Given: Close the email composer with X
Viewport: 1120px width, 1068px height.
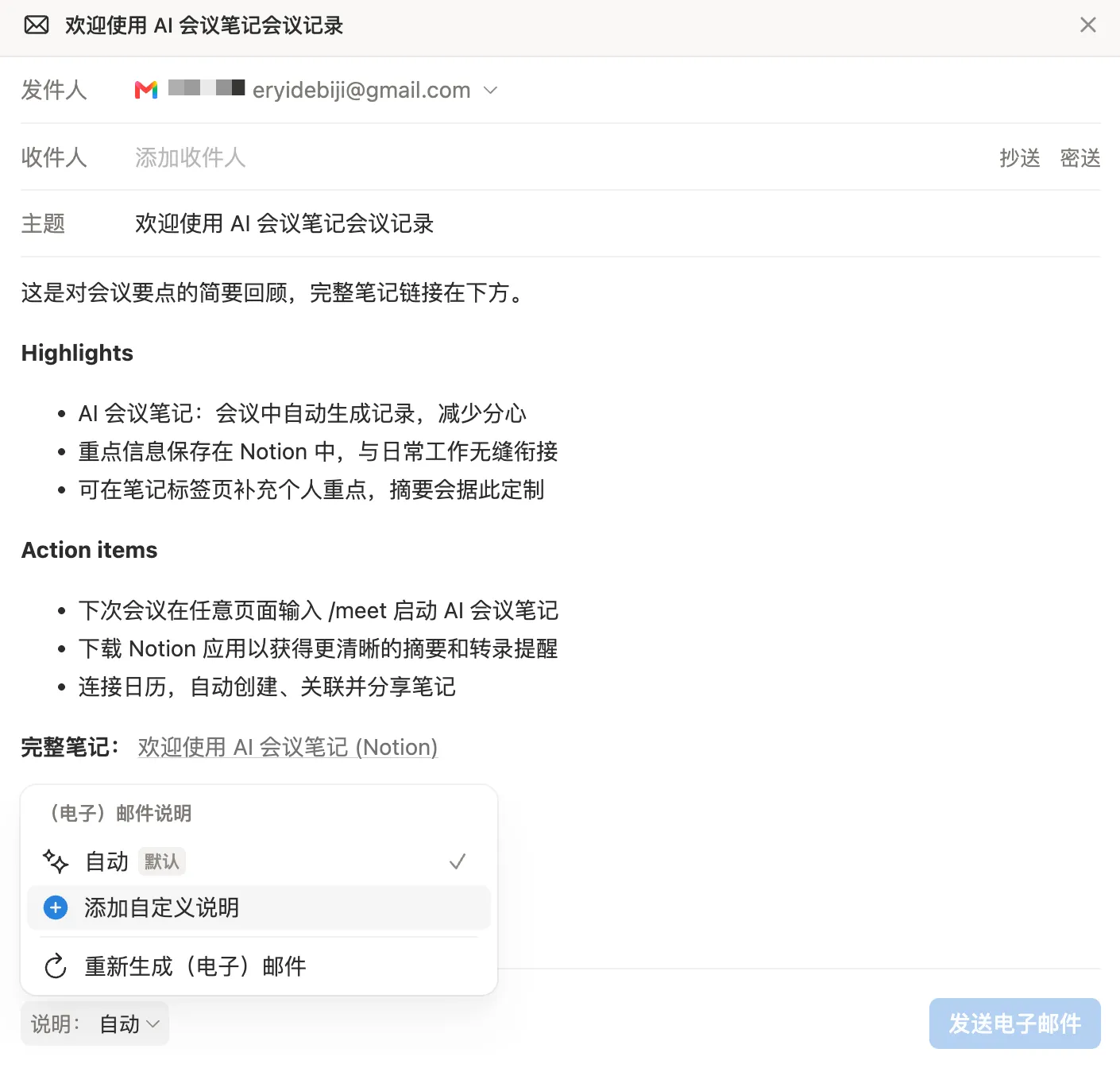Looking at the screenshot, I should point(1088,25).
